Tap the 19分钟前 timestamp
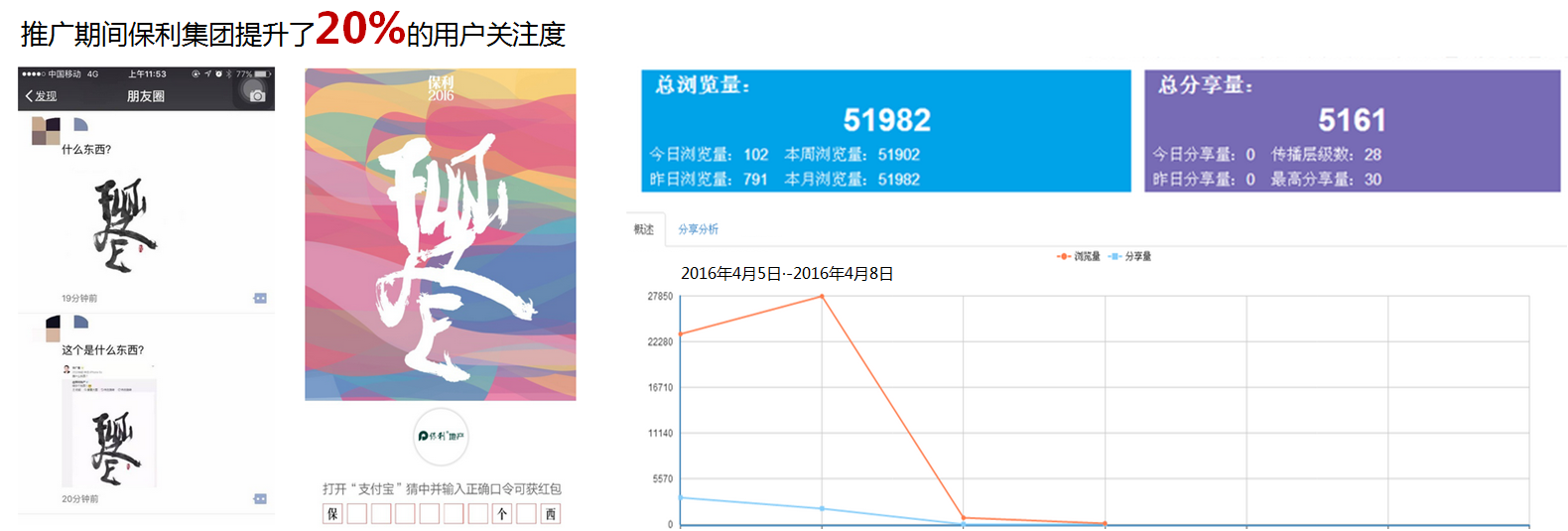 (x=79, y=298)
